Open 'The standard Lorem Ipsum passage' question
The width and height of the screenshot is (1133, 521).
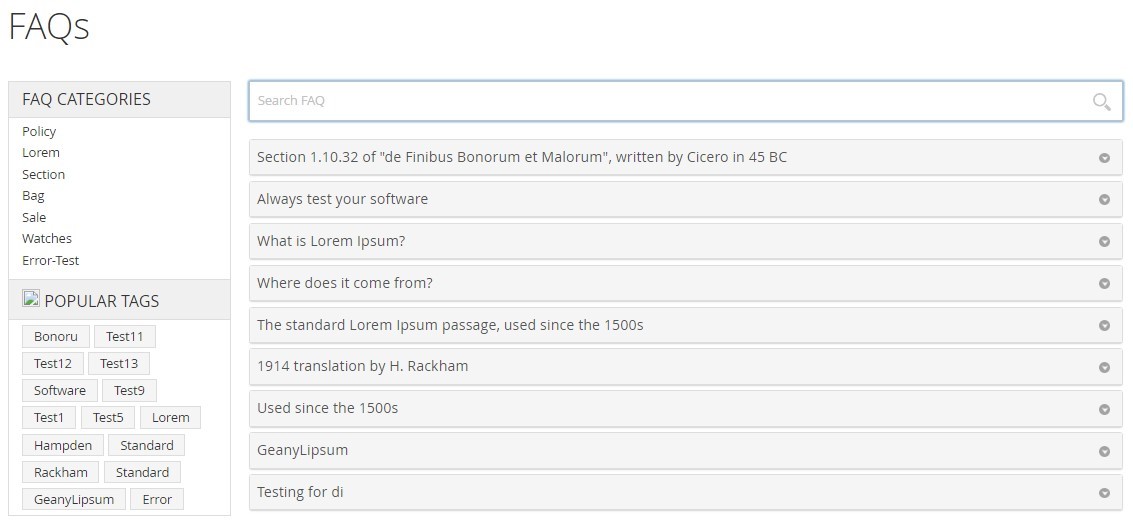click(686, 325)
